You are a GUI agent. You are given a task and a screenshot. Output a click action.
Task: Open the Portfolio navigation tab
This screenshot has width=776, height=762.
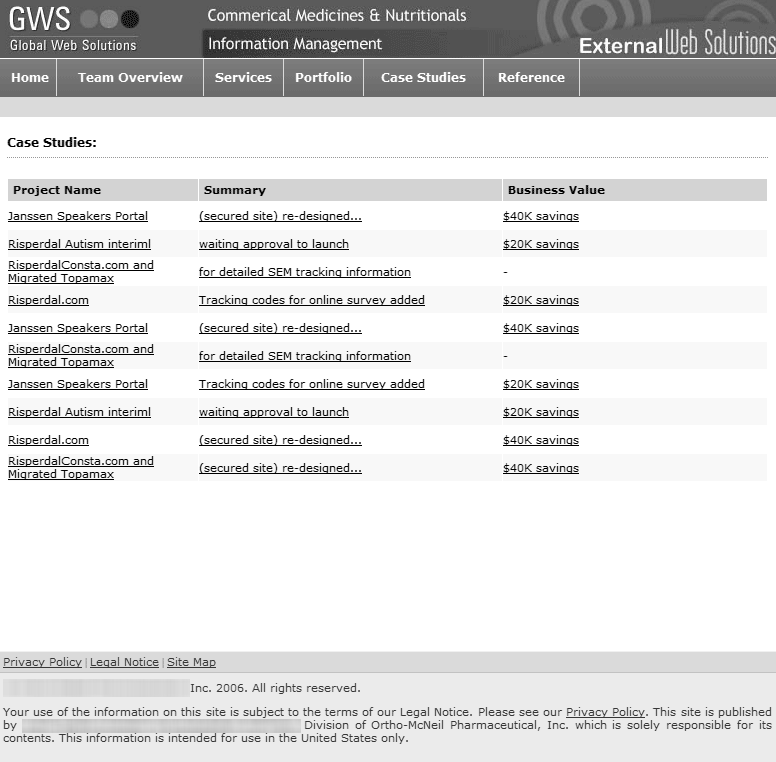click(x=323, y=78)
